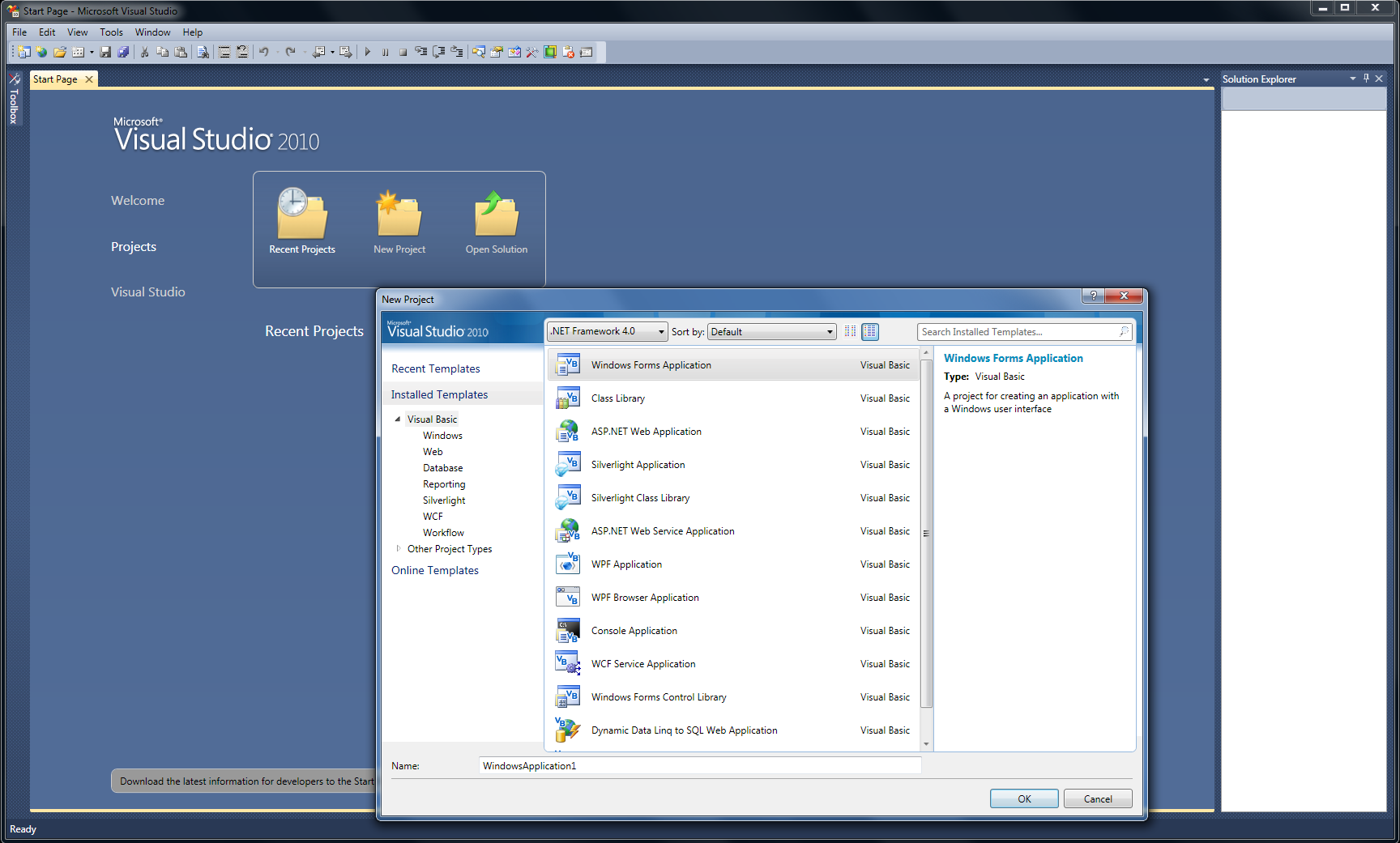
Task: Click the Find in Files toolbar icon
Action: [x=203, y=52]
